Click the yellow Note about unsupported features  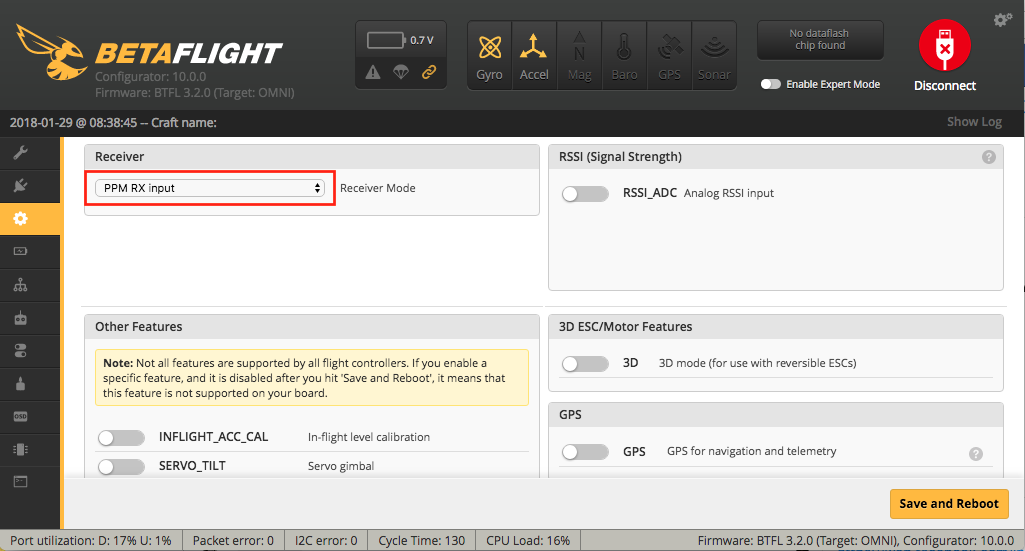[x=312, y=378]
